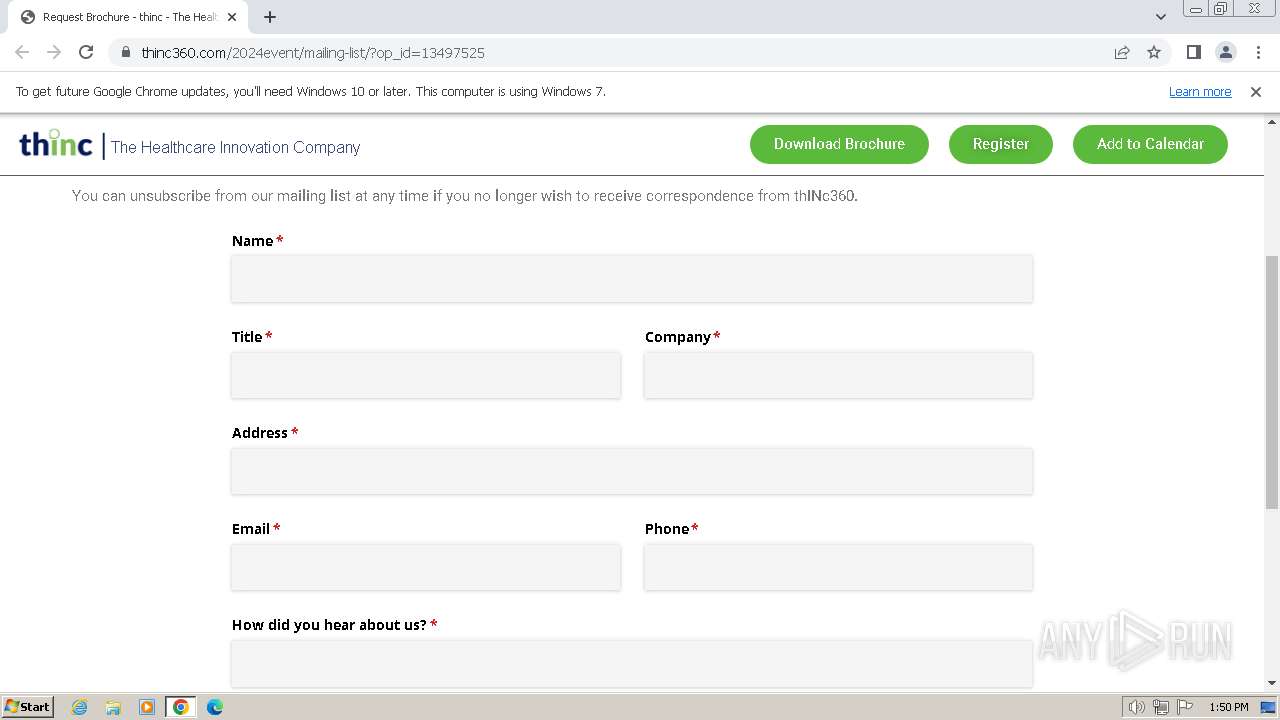Click the Add to Calendar button
Viewport: 1280px width, 720px height.
click(1150, 144)
